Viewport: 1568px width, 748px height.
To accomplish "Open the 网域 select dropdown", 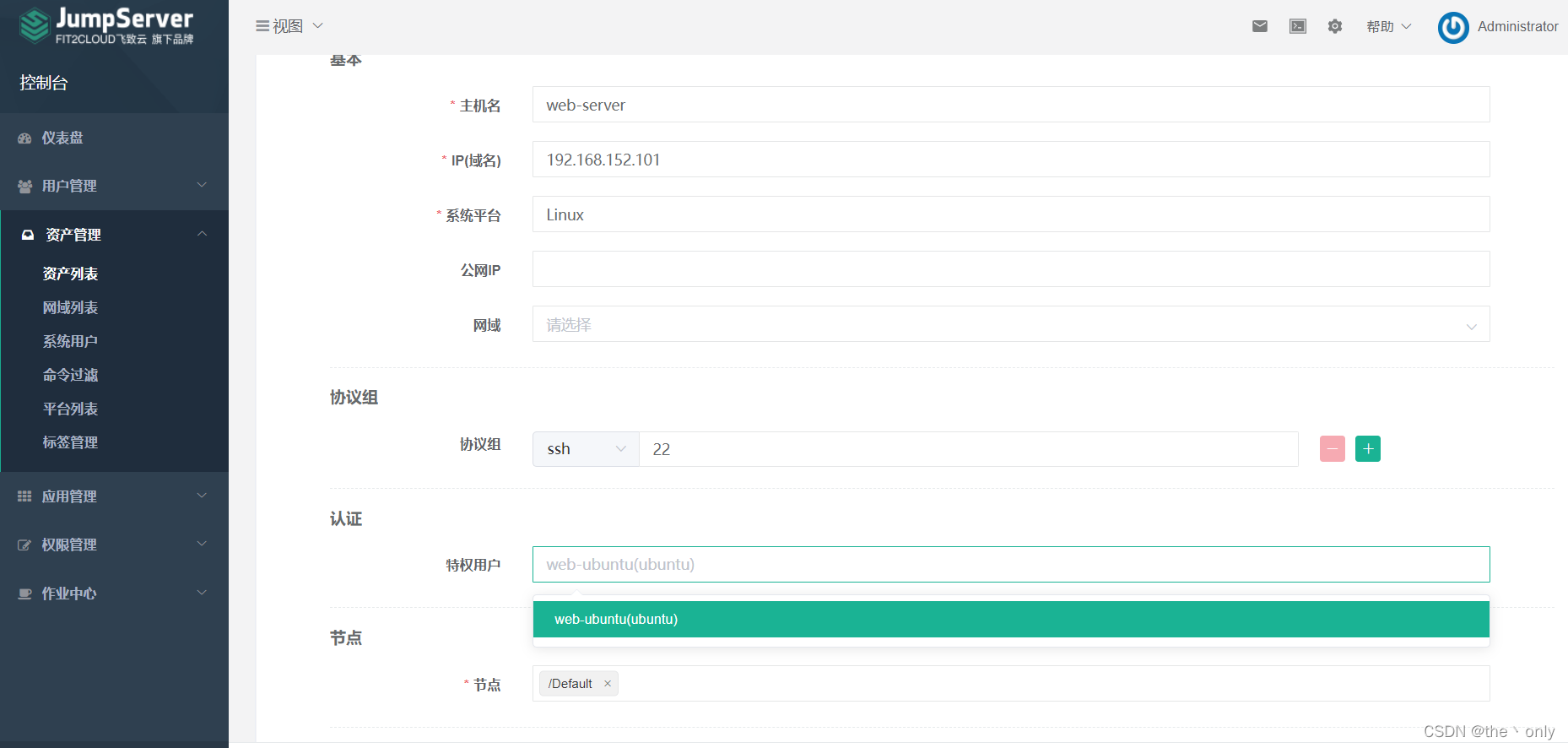I will point(1011,324).
